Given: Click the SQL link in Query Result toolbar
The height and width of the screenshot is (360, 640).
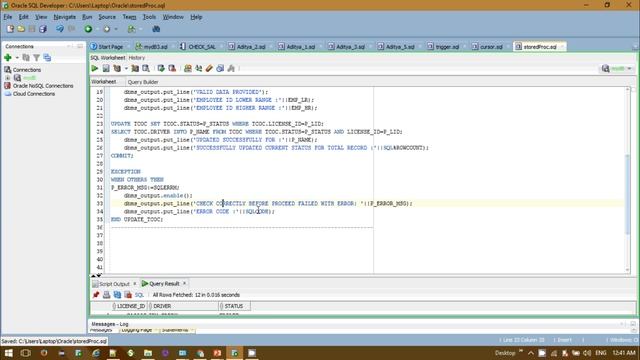Looking at the screenshot, I should [139, 295].
